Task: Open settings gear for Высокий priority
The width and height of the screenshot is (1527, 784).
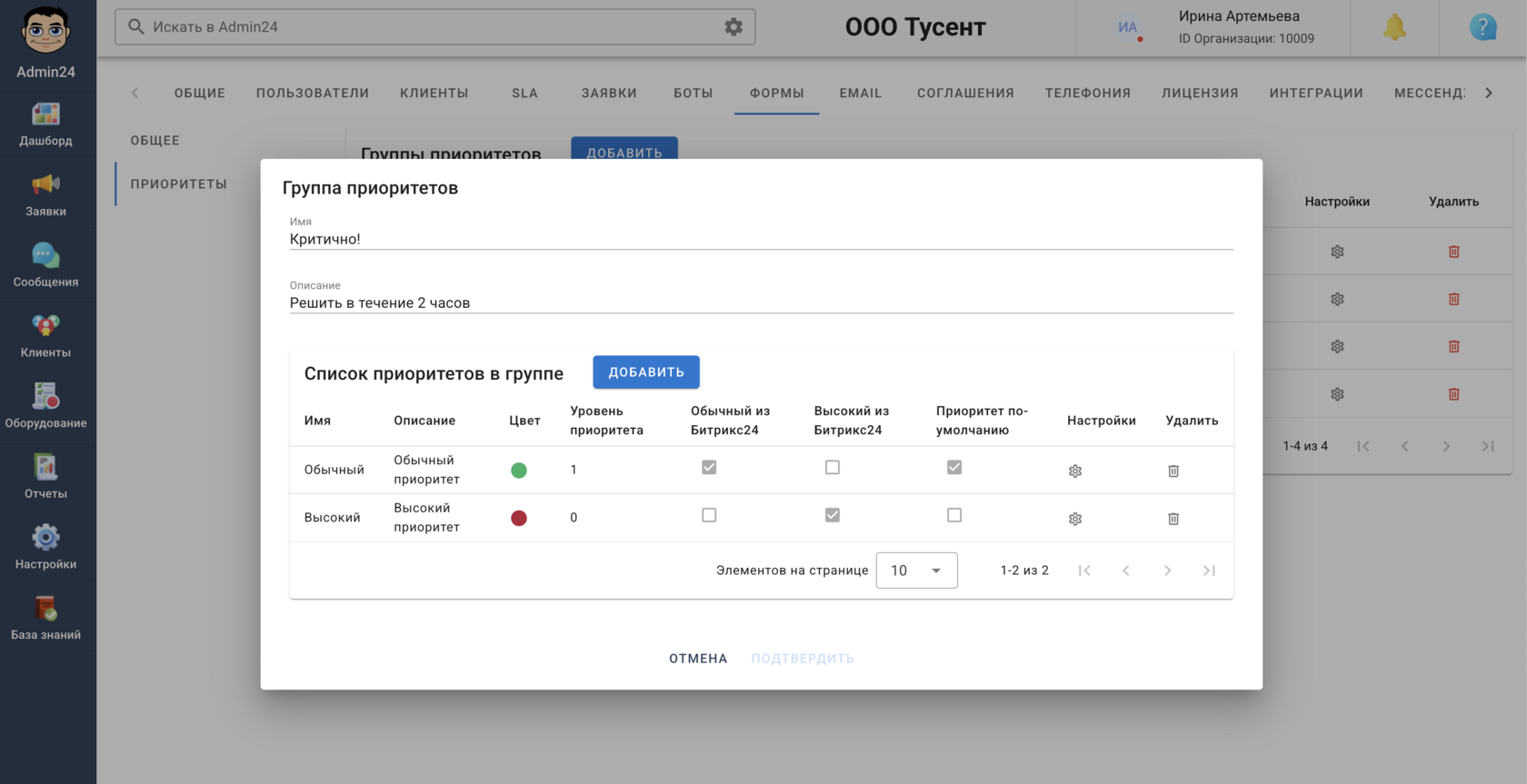Action: [x=1075, y=519]
